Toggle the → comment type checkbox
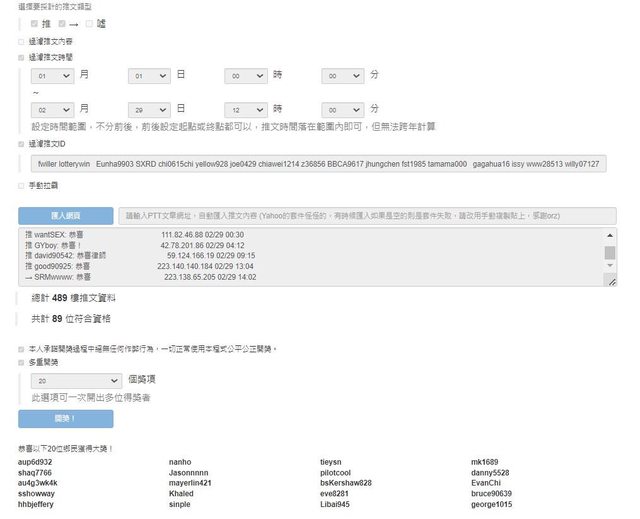This screenshot has width=640, height=519. coord(62,23)
